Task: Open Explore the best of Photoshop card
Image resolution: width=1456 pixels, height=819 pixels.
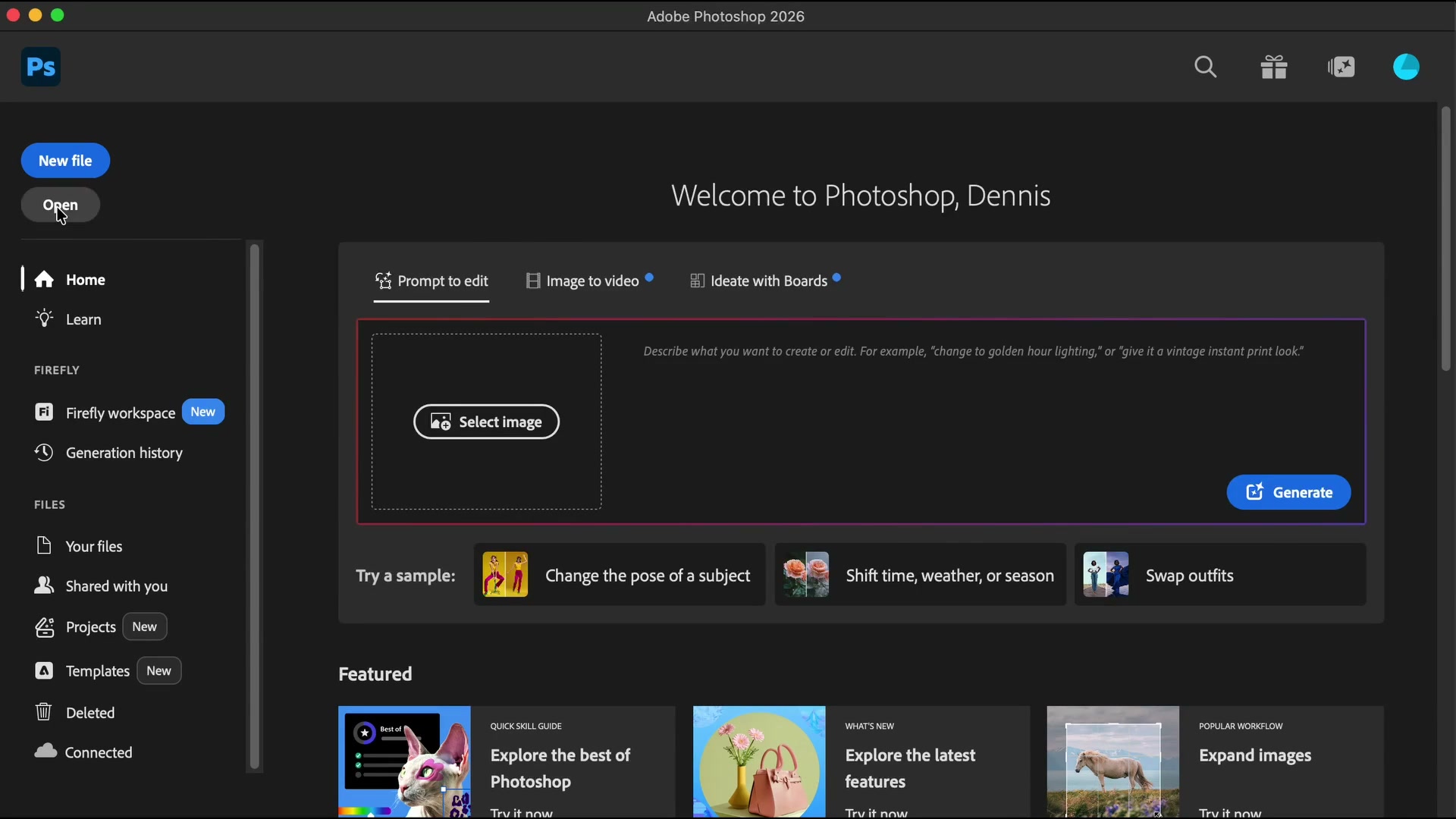Action: coord(507,762)
